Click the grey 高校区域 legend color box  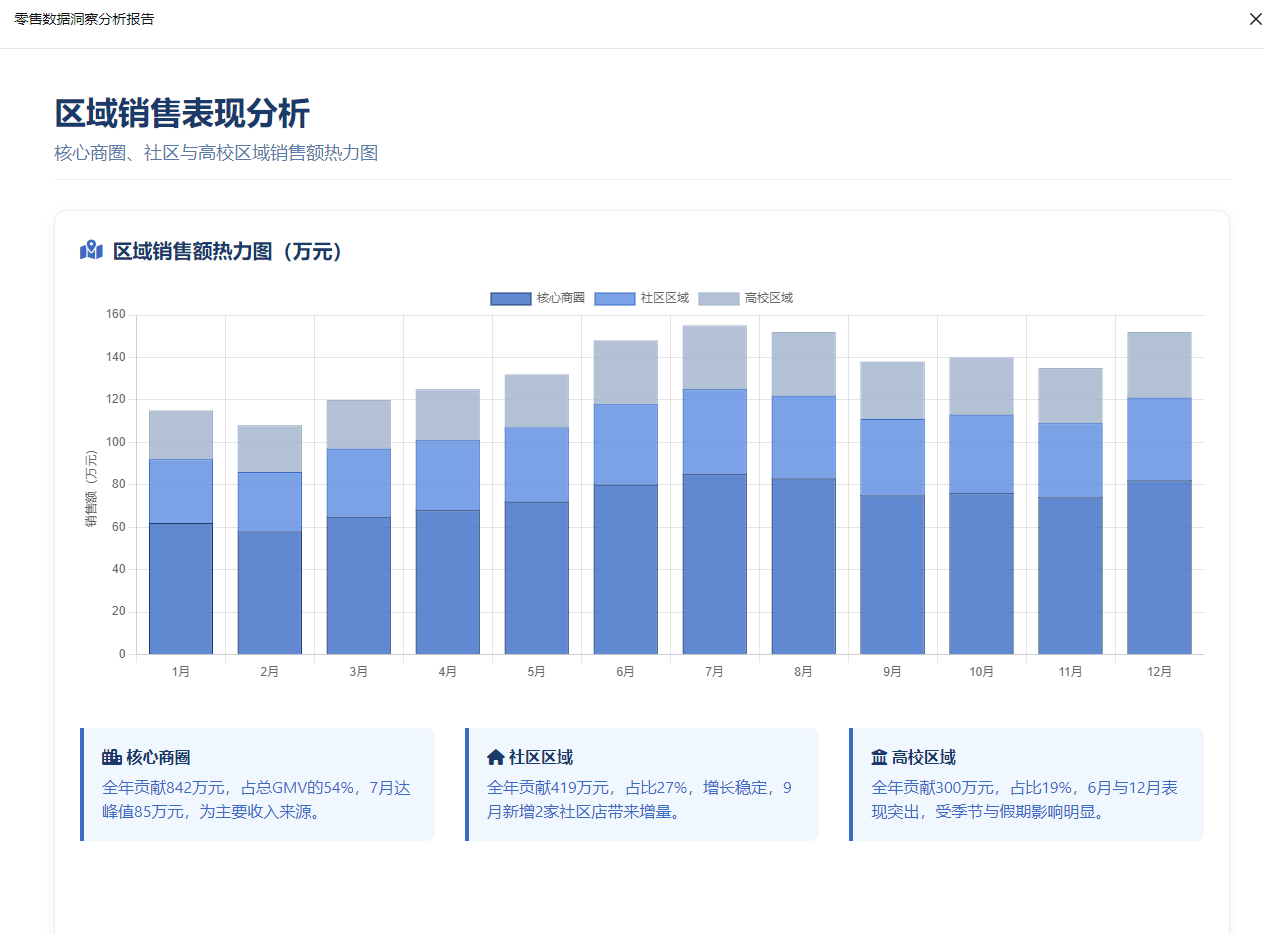pos(718,298)
